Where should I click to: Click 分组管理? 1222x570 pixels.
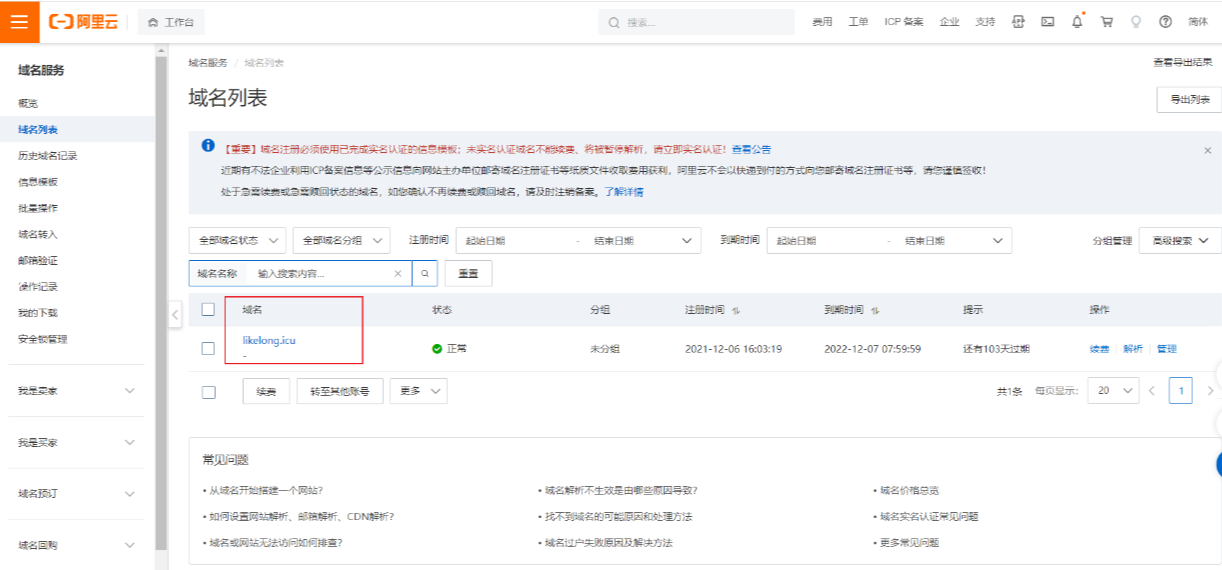coord(1112,241)
